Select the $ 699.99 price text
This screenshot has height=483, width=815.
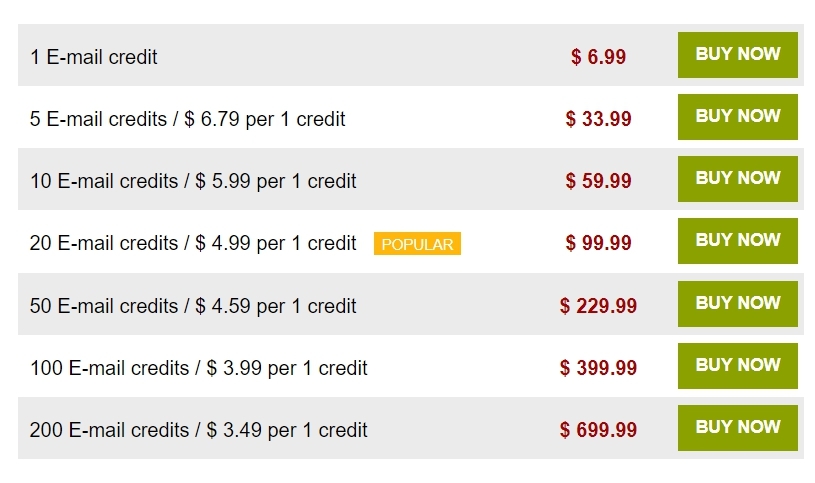[598, 430]
